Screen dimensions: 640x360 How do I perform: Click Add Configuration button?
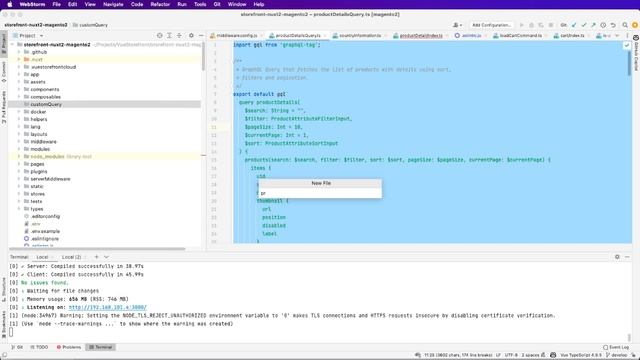click(491, 25)
